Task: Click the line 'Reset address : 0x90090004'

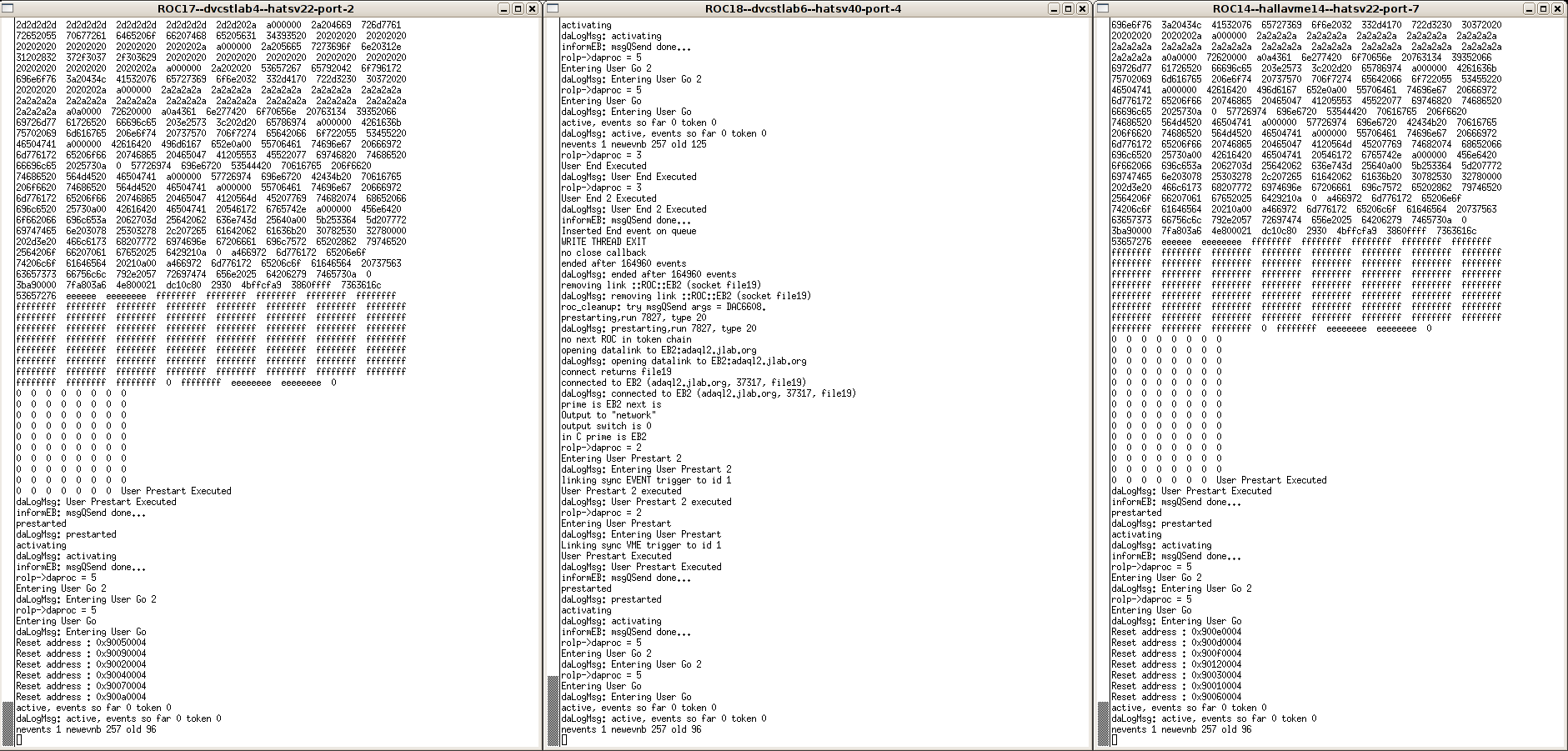Action: [81, 653]
